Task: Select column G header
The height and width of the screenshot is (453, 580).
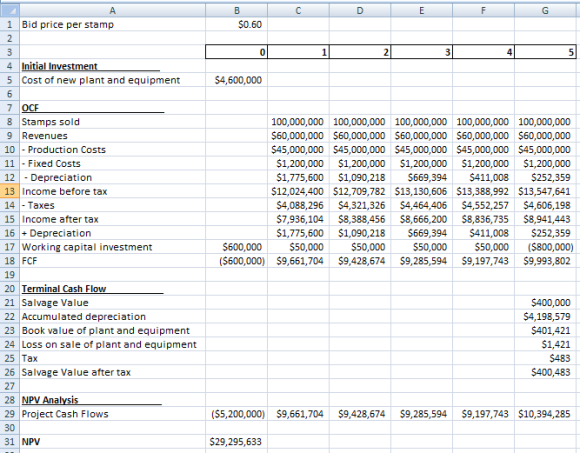Action: 545,11
